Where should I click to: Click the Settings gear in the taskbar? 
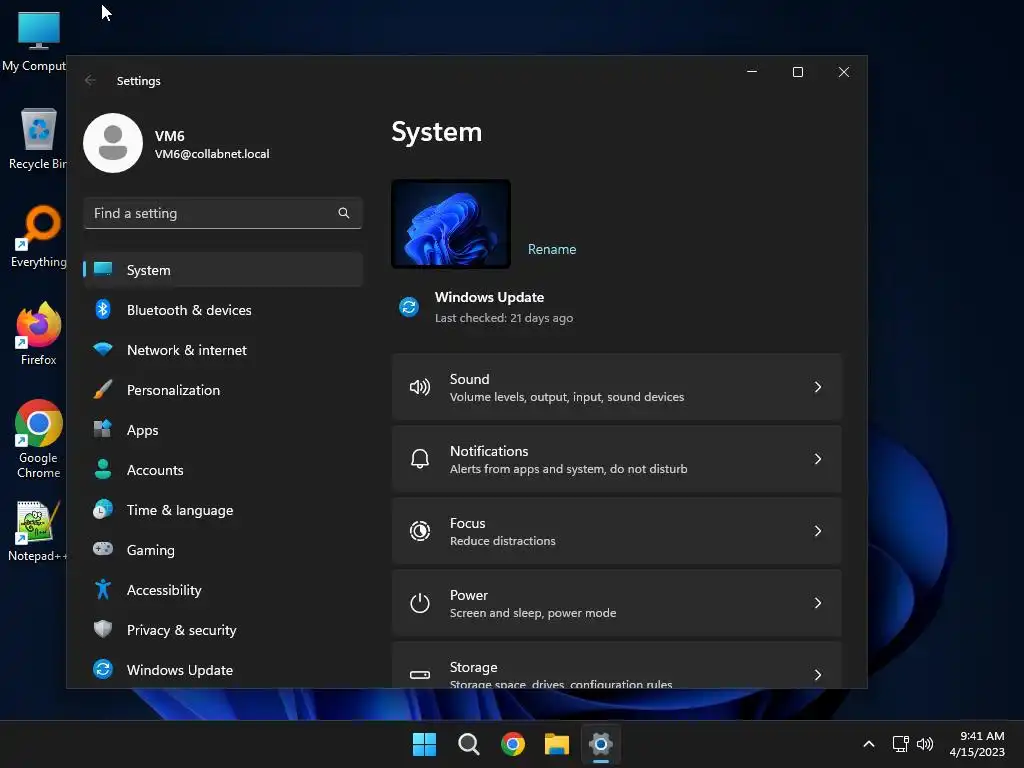(601, 744)
